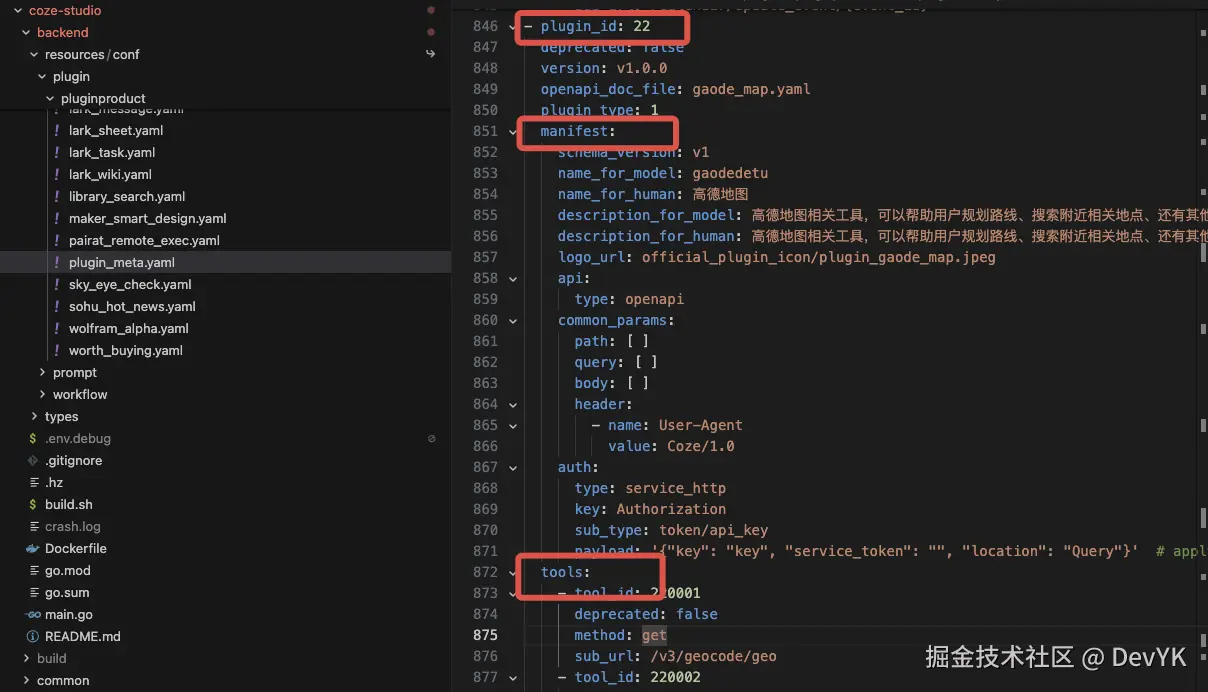Click the file icon beside go.mod
This screenshot has width=1208, height=692.
click(33, 571)
